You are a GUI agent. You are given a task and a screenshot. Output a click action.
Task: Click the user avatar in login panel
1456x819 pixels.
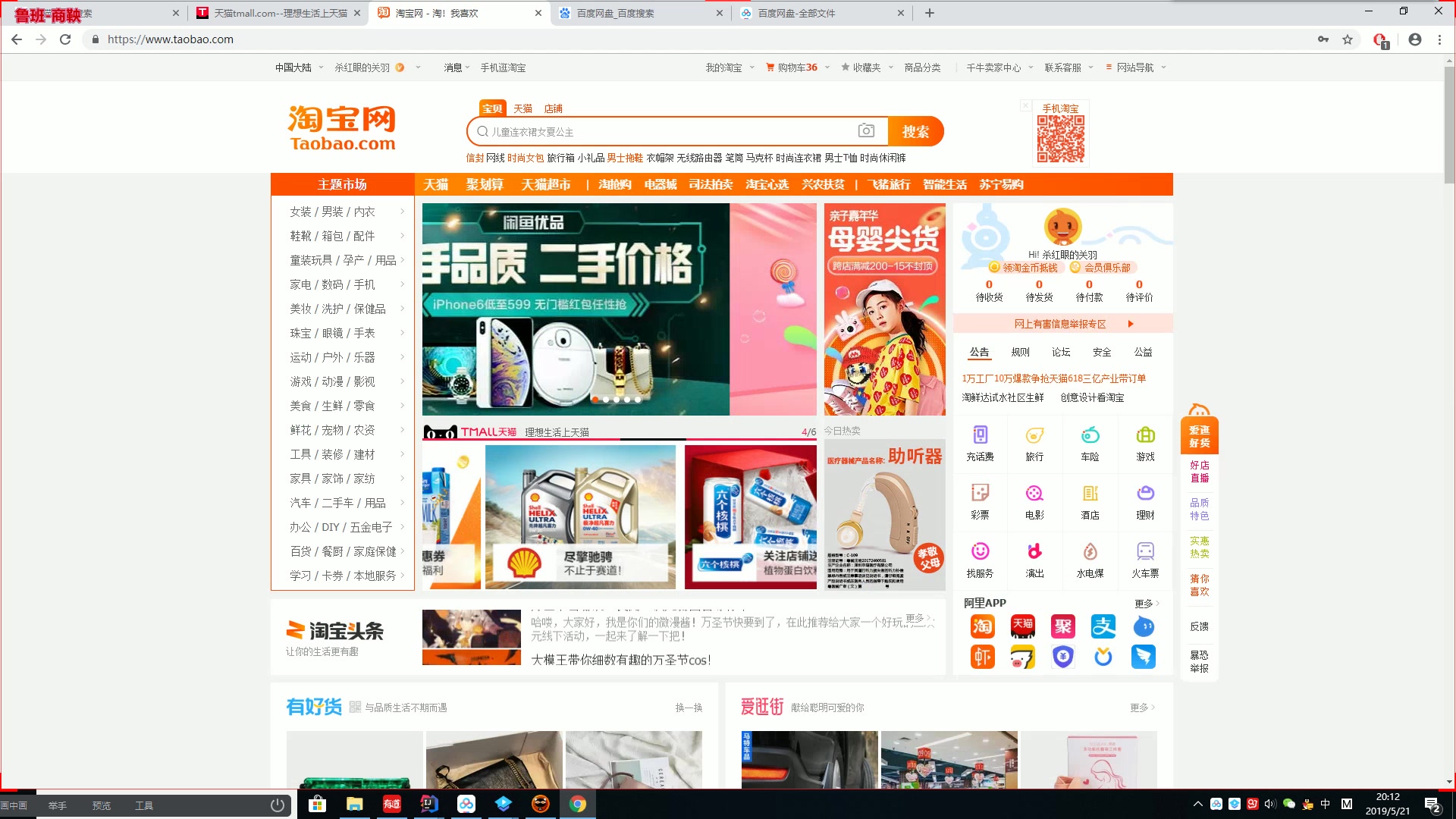click(1062, 227)
